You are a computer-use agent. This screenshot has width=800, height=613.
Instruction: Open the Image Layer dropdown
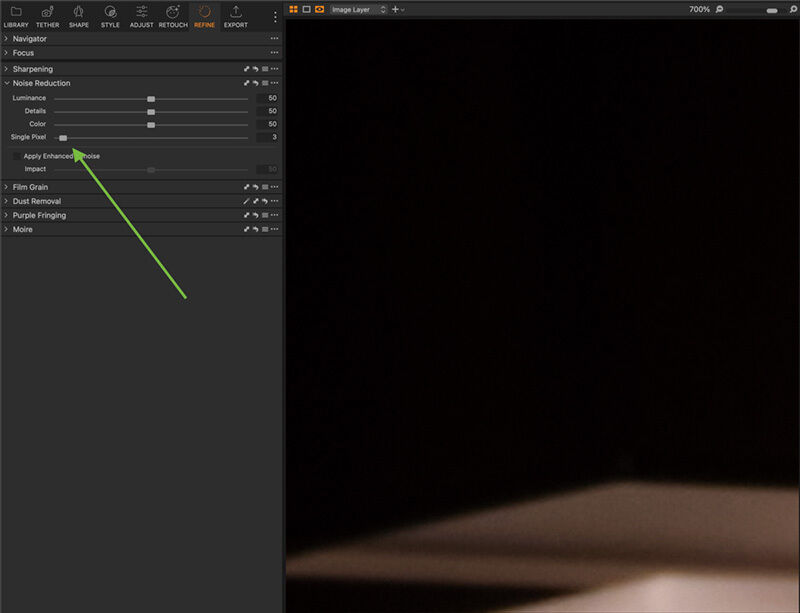pyautogui.click(x=359, y=10)
